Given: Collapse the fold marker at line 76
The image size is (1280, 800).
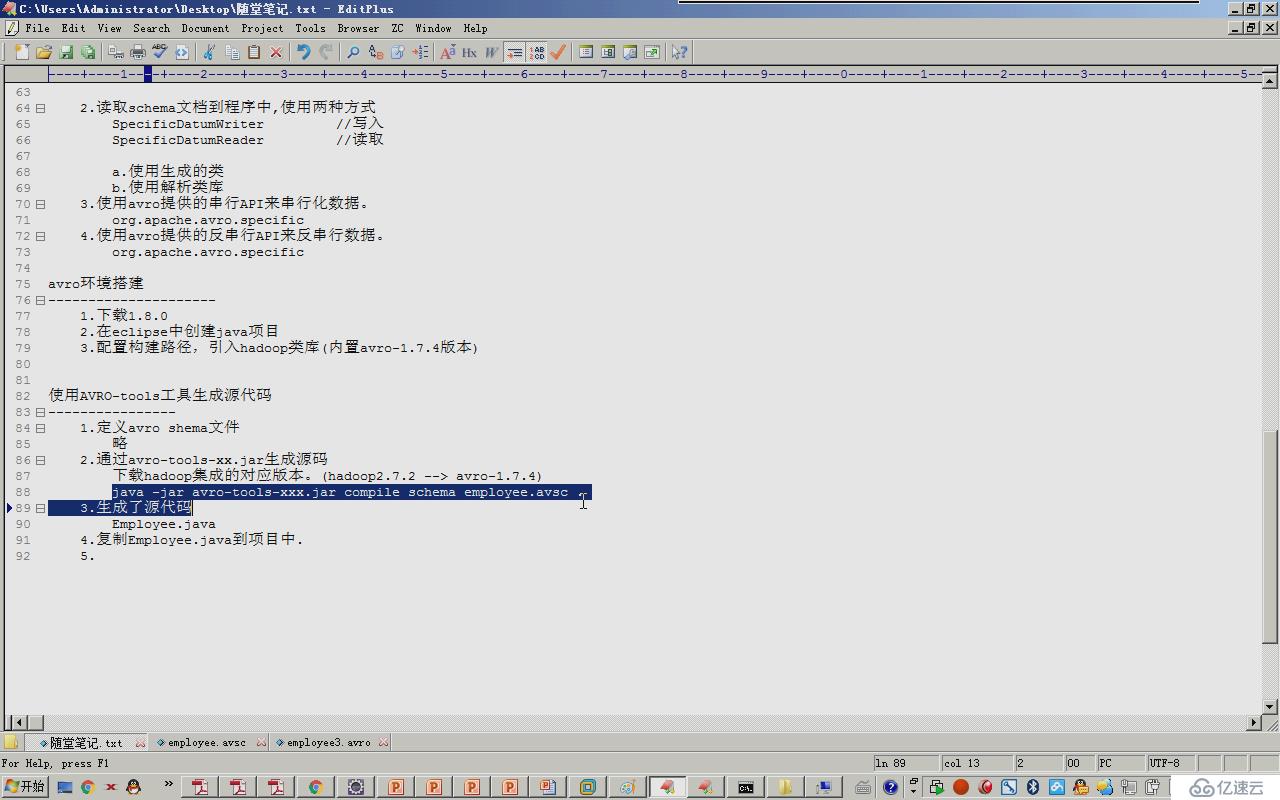Looking at the screenshot, I should tap(41, 300).
